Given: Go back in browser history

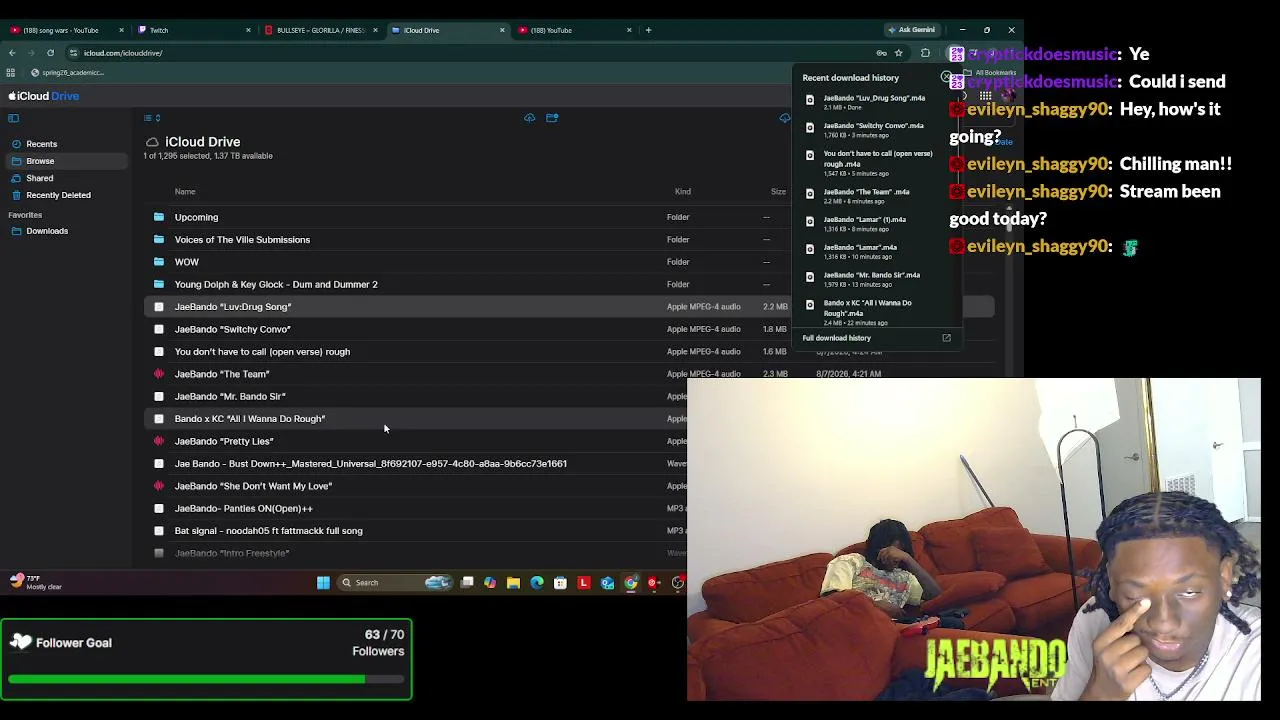Looking at the screenshot, I should click(12, 53).
